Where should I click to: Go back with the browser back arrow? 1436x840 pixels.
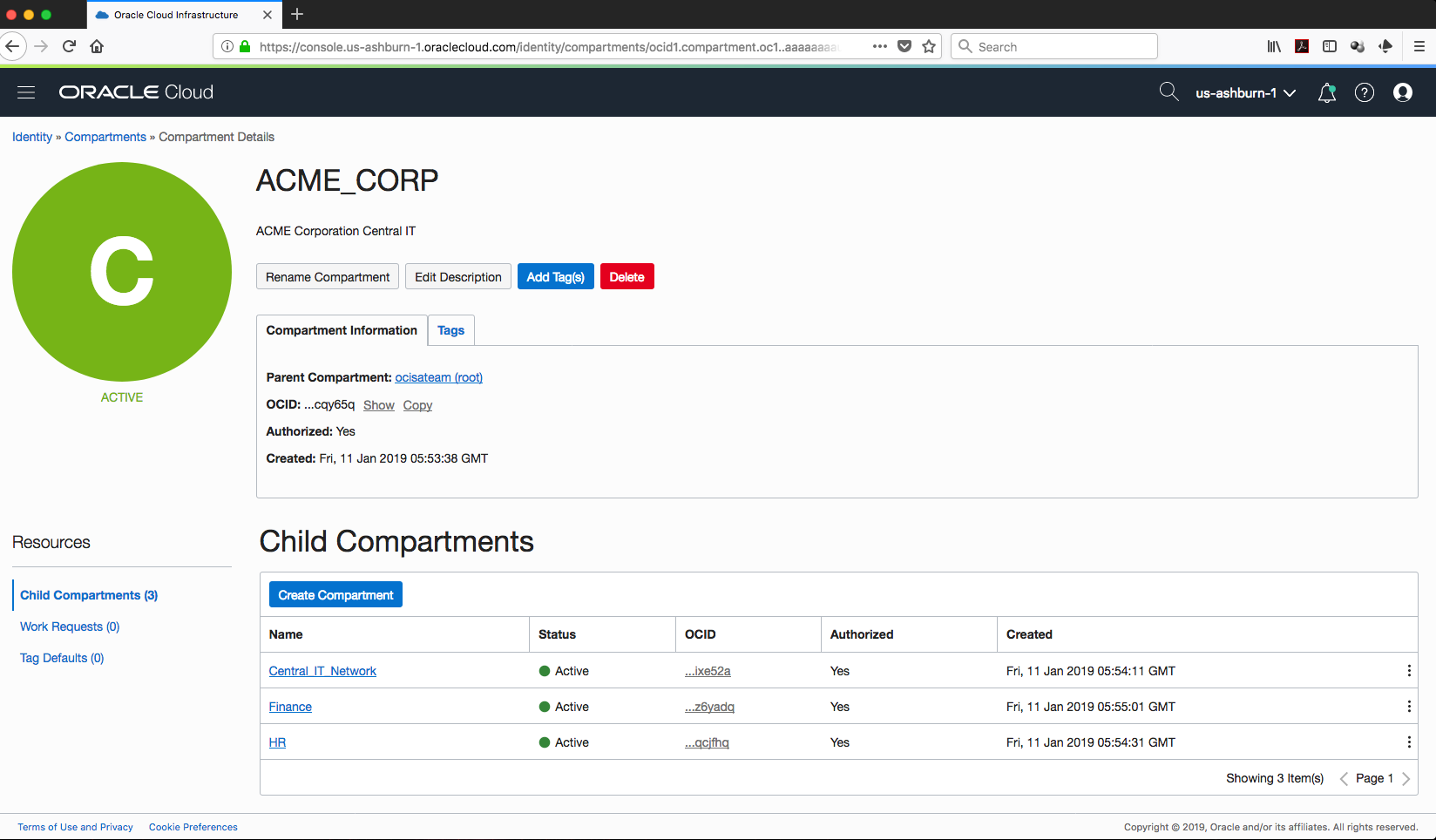(12, 46)
